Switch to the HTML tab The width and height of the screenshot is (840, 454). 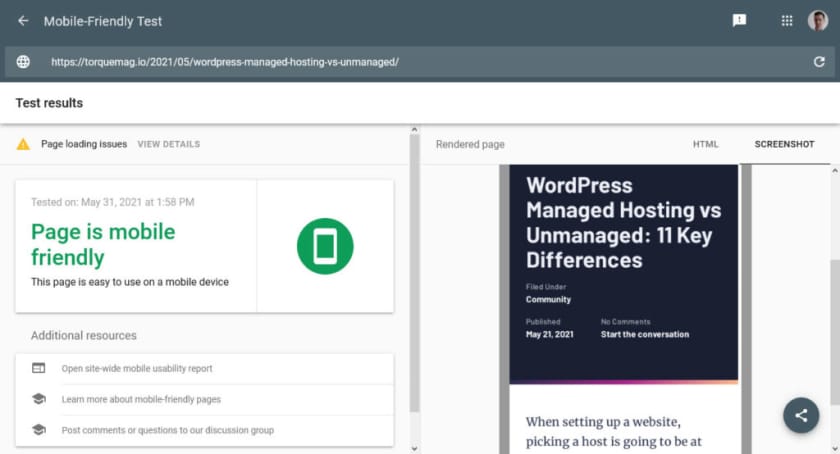pos(706,144)
